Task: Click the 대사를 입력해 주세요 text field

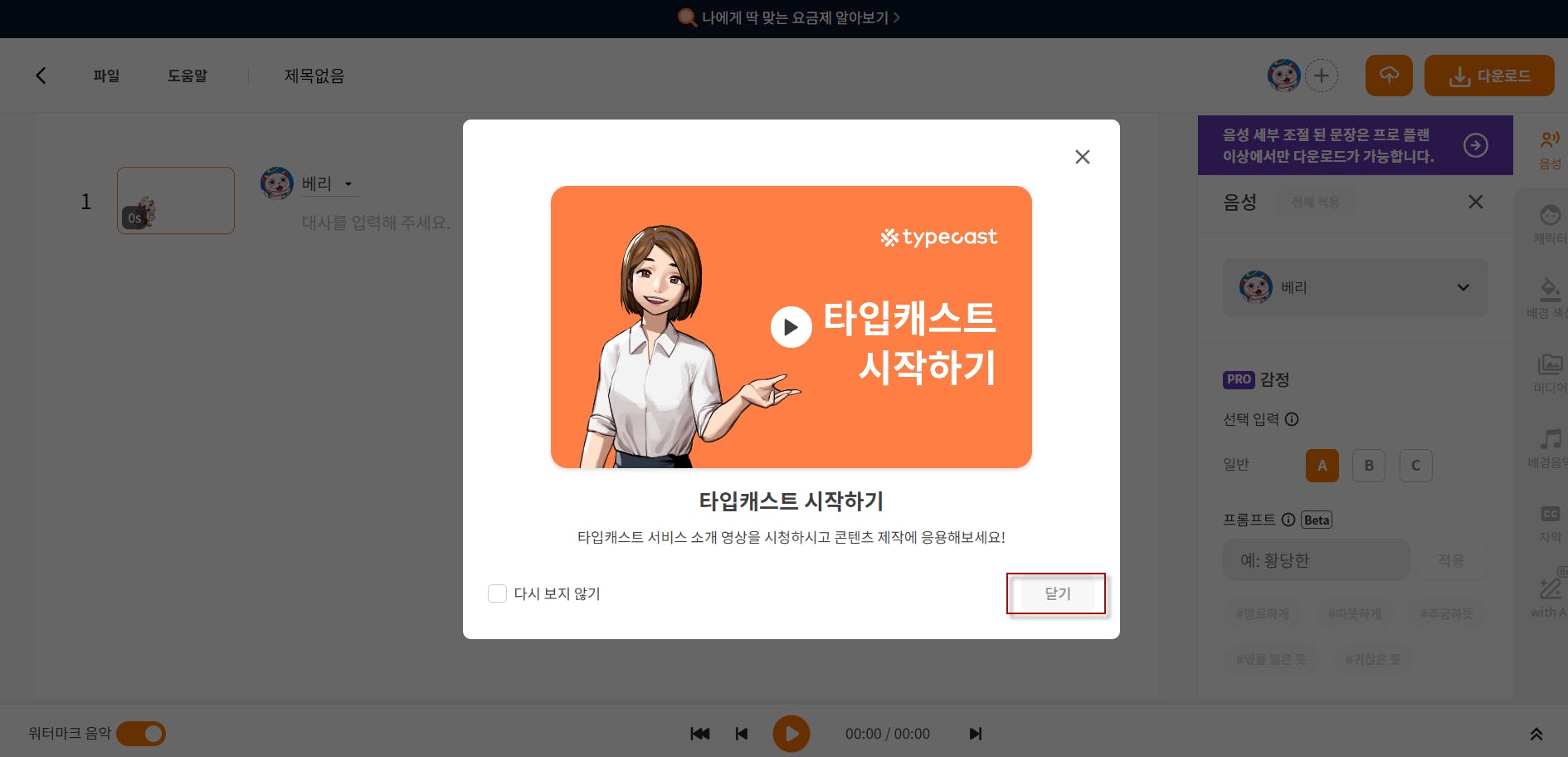Action: [x=376, y=222]
